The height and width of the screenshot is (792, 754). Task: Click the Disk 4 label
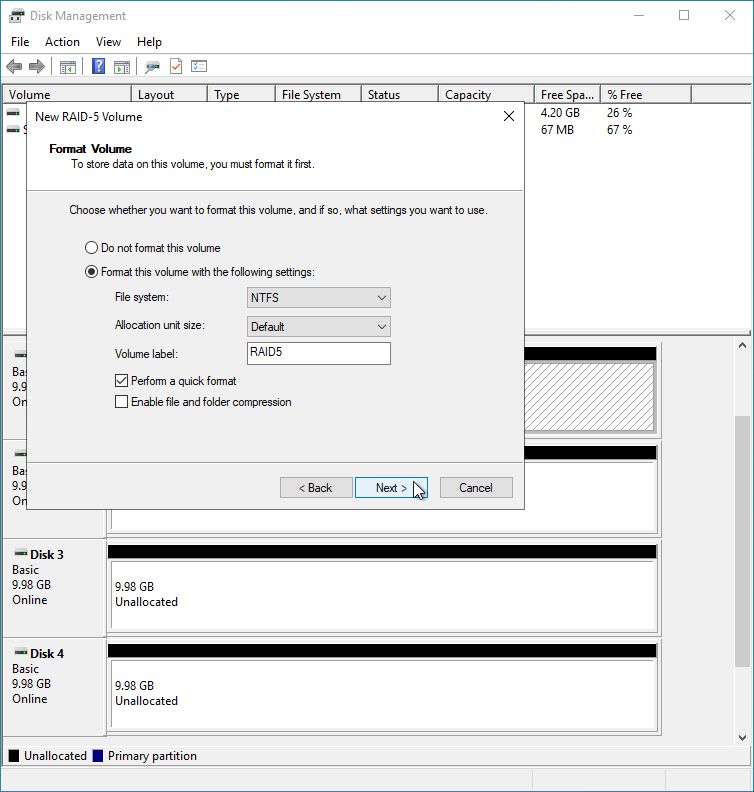[47, 654]
